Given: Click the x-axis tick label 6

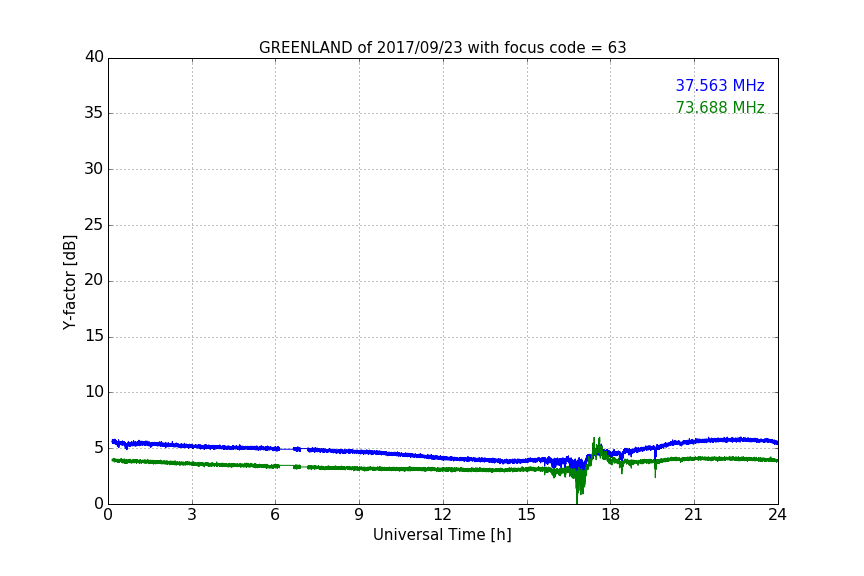Looking at the screenshot, I should coord(275,515).
